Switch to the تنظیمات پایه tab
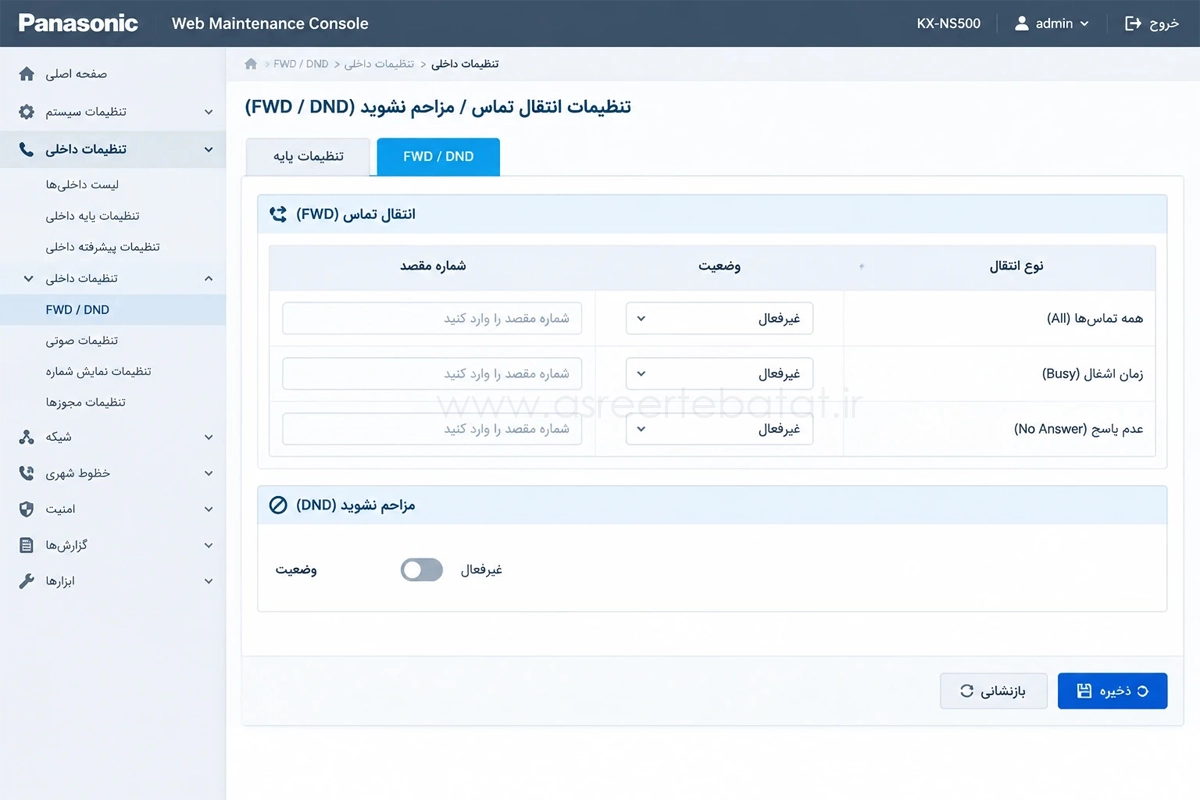The image size is (1200, 800). click(x=308, y=157)
